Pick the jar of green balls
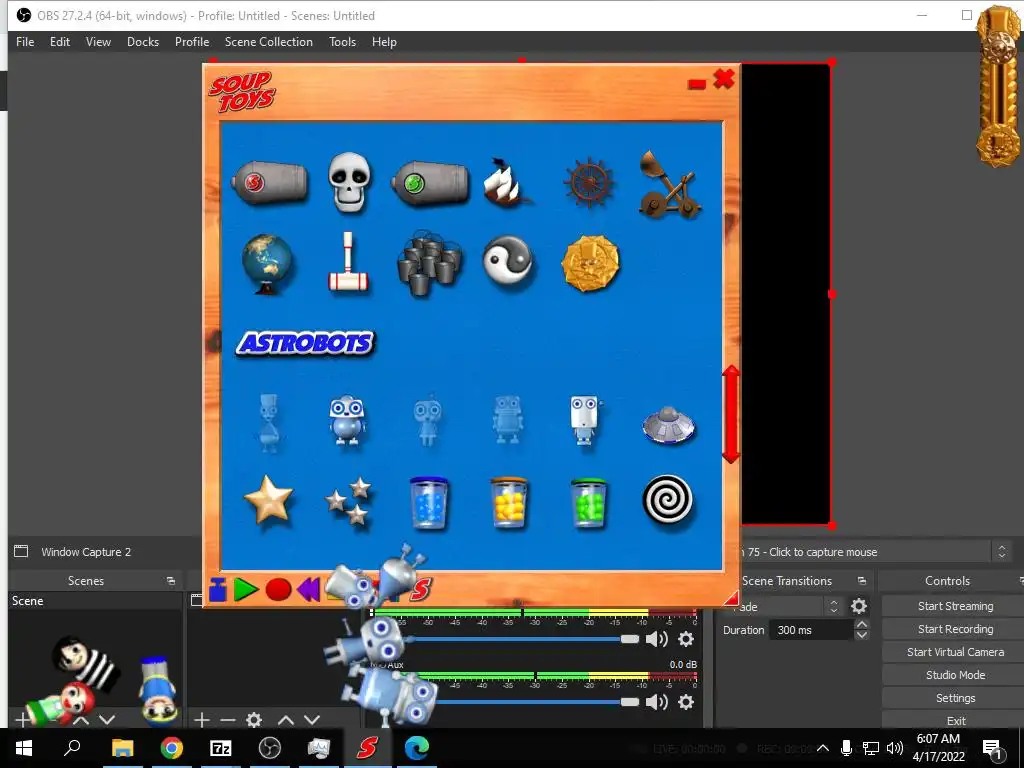1024x768 pixels. [589, 502]
